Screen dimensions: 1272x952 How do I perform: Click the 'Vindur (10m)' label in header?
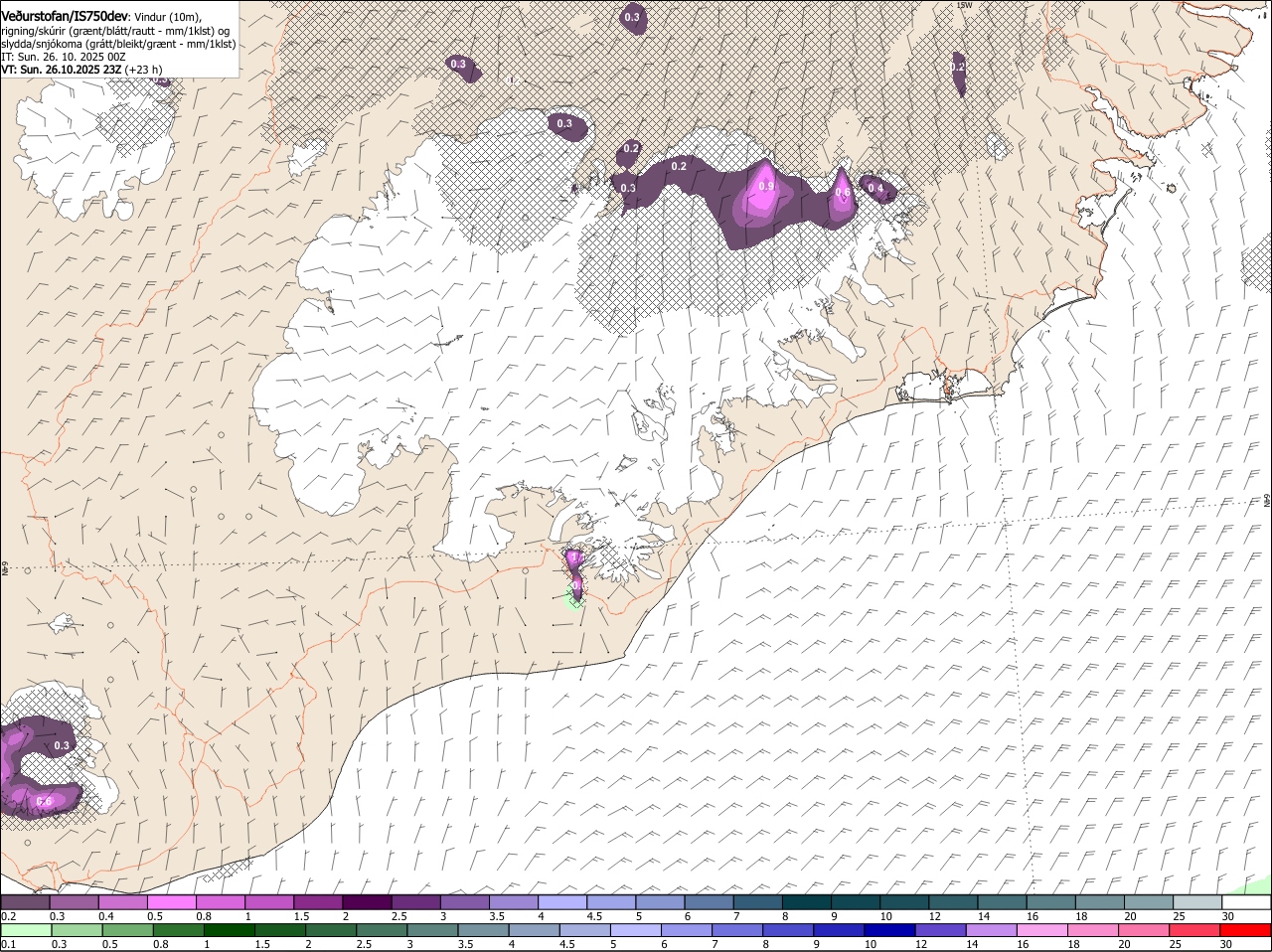click(x=168, y=17)
